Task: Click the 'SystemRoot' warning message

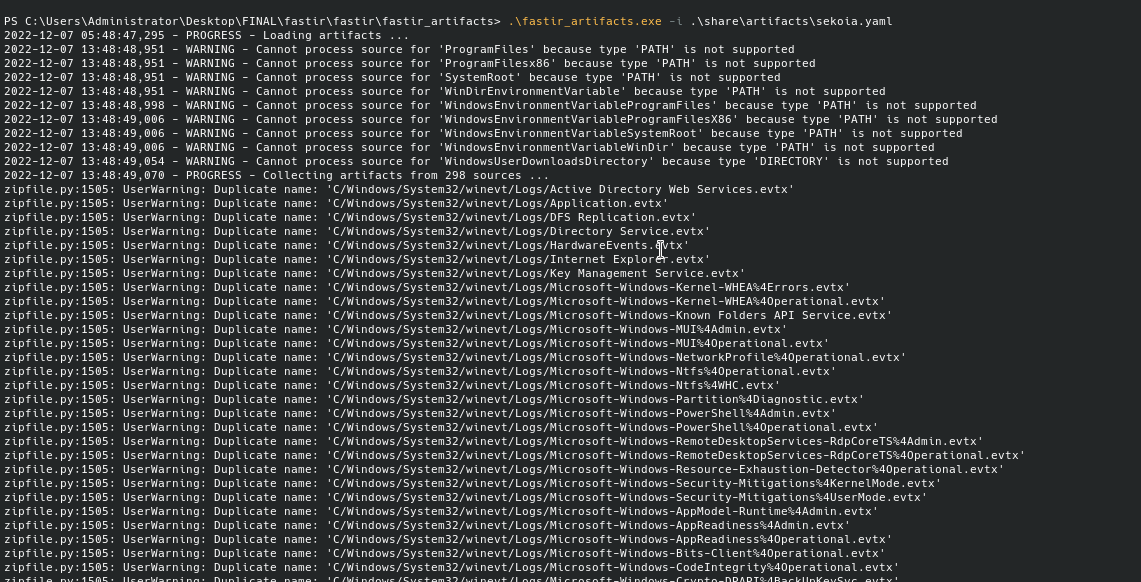Action: [x=392, y=77]
